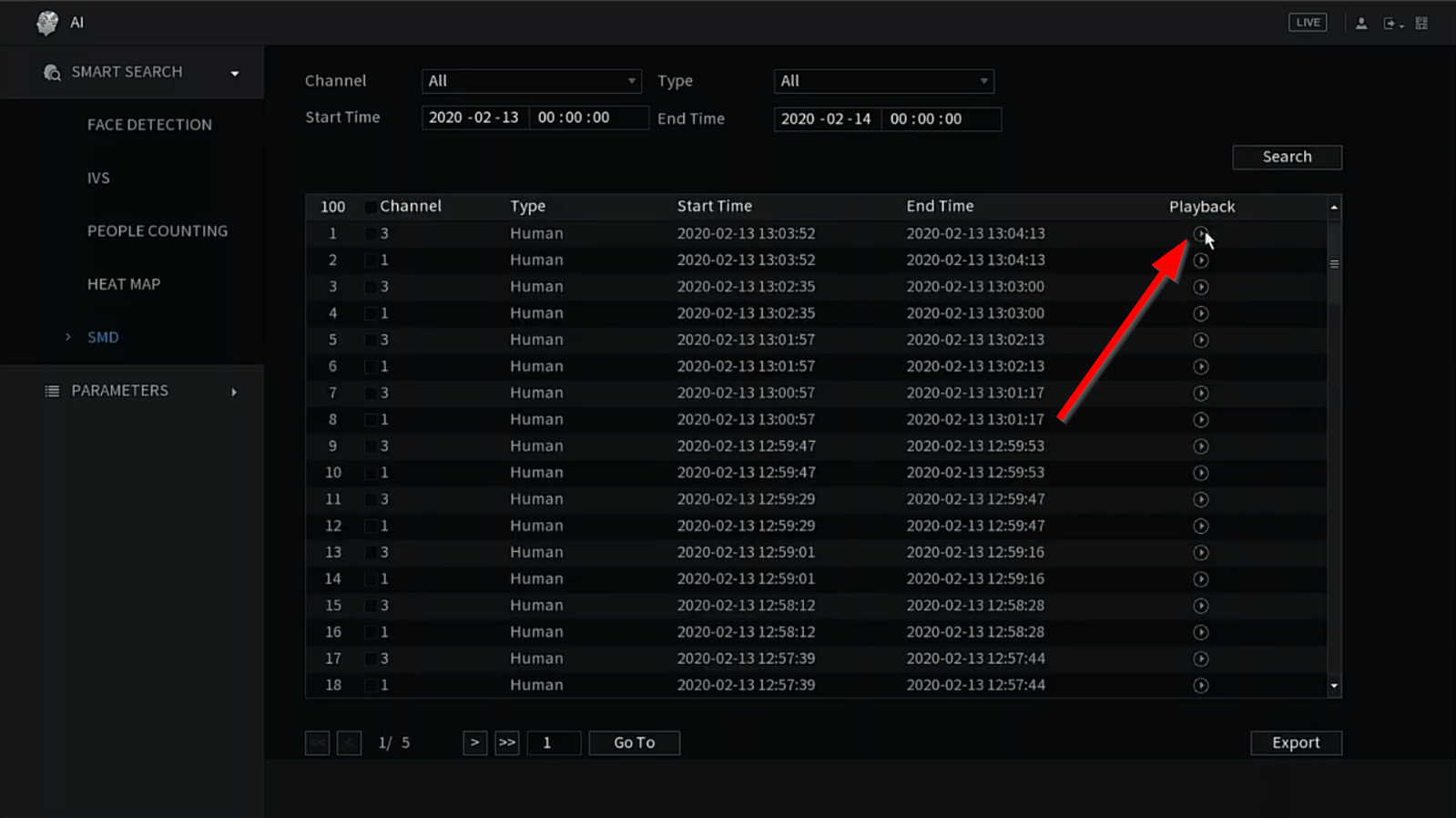The image size is (1456, 818).
Task: Select the SMD menu item
Action: (x=103, y=337)
